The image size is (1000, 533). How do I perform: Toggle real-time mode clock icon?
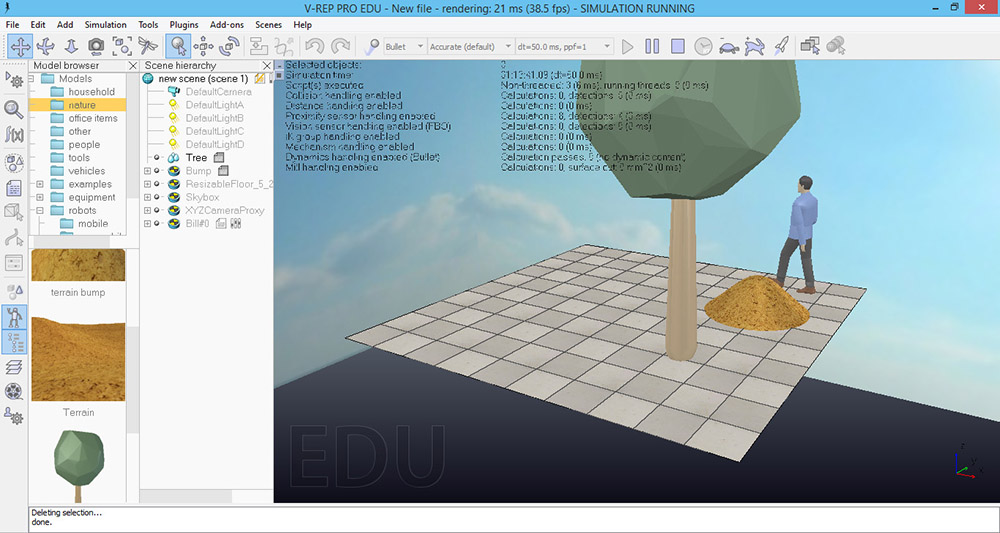tap(703, 46)
